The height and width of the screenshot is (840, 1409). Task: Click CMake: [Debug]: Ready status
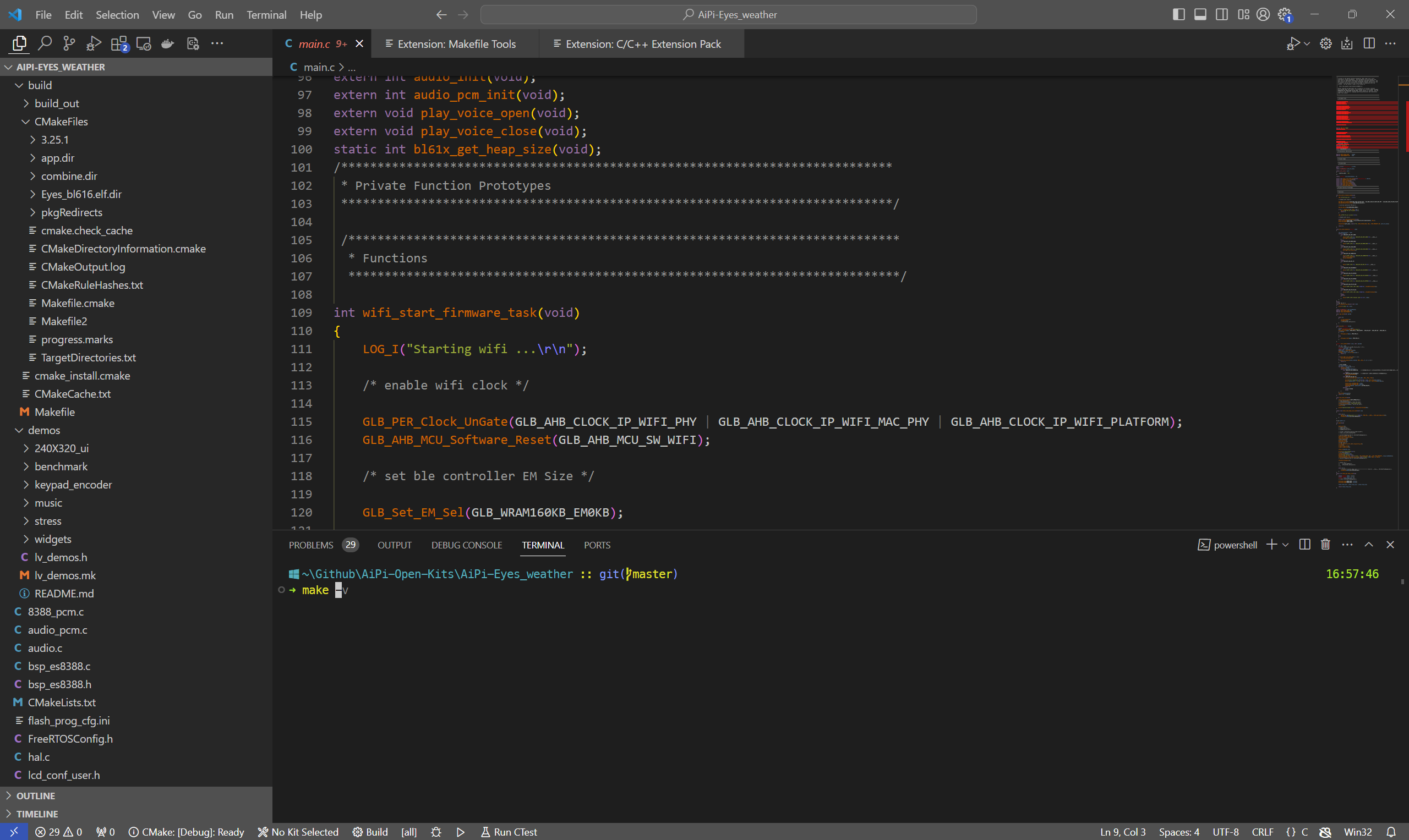pos(187,832)
